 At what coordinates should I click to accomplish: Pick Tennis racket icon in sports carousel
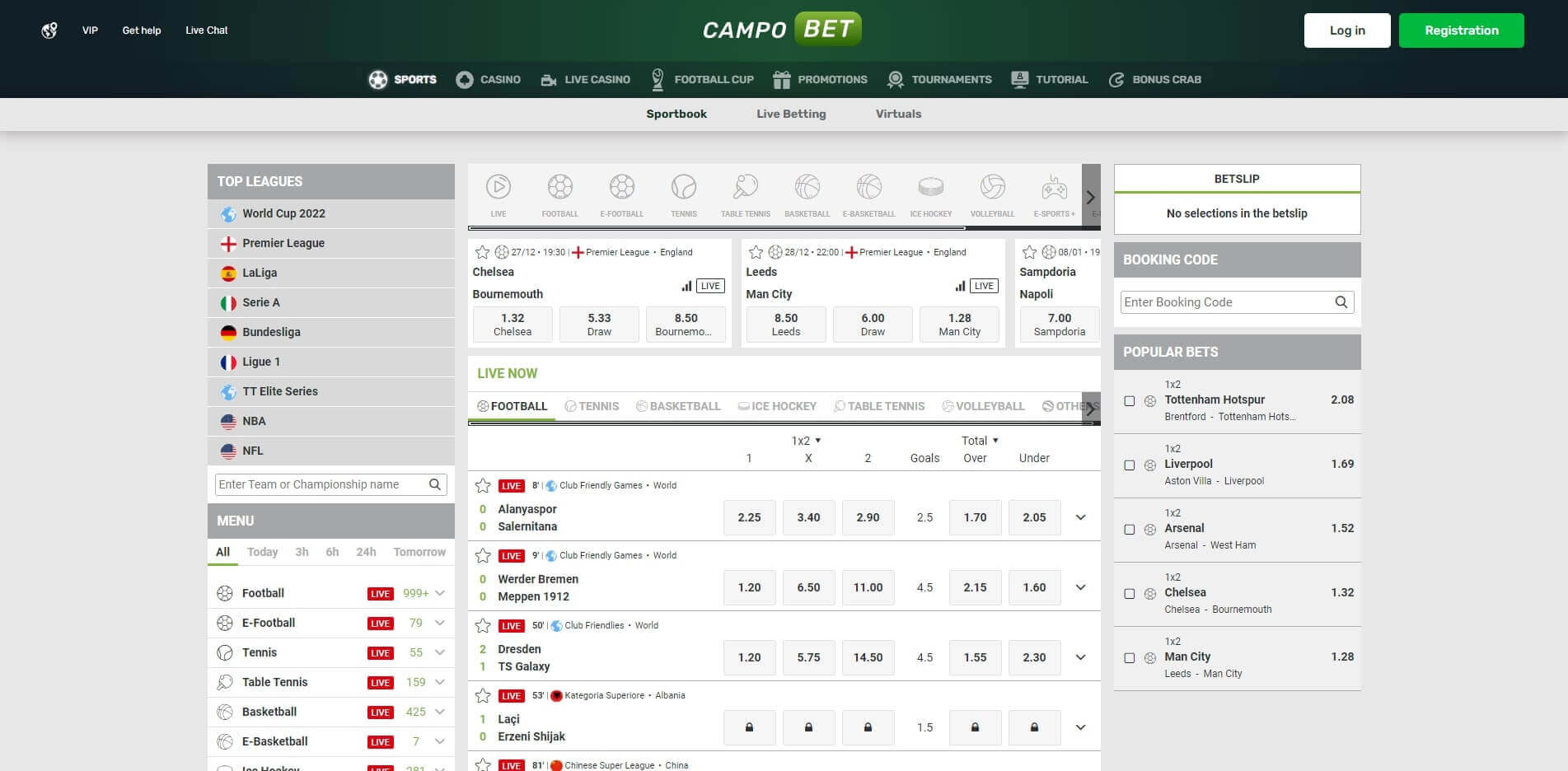pyautogui.click(x=684, y=187)
